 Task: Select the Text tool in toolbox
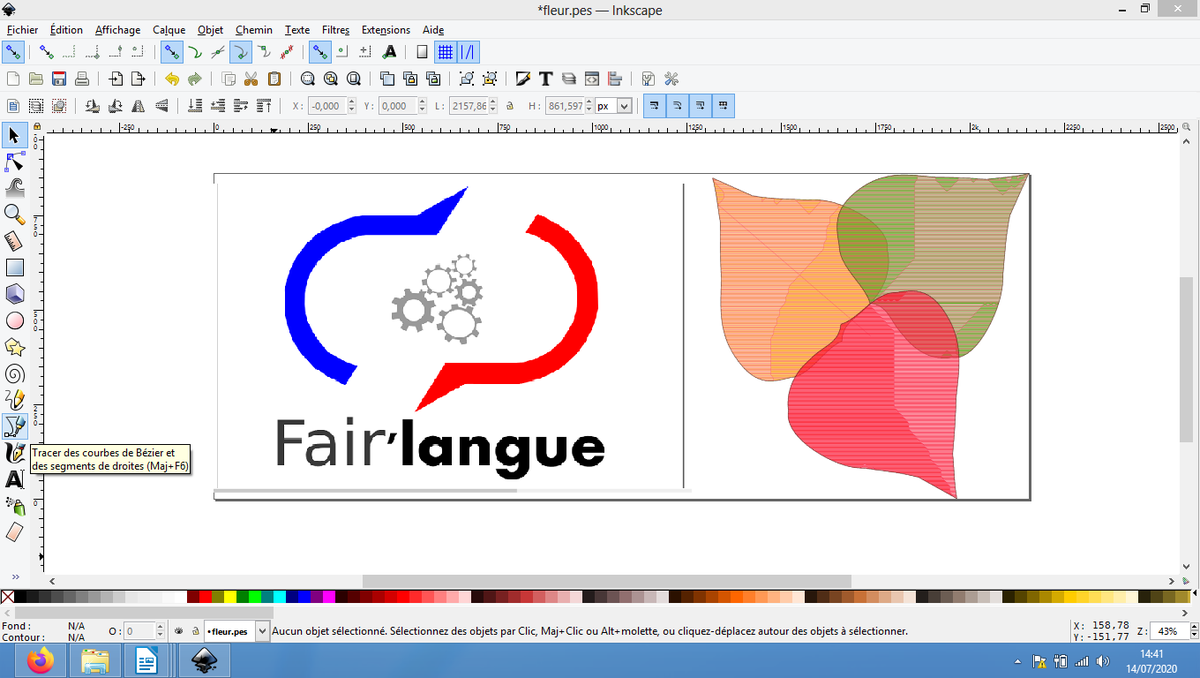pyautogui.click(x=14, y=479)
